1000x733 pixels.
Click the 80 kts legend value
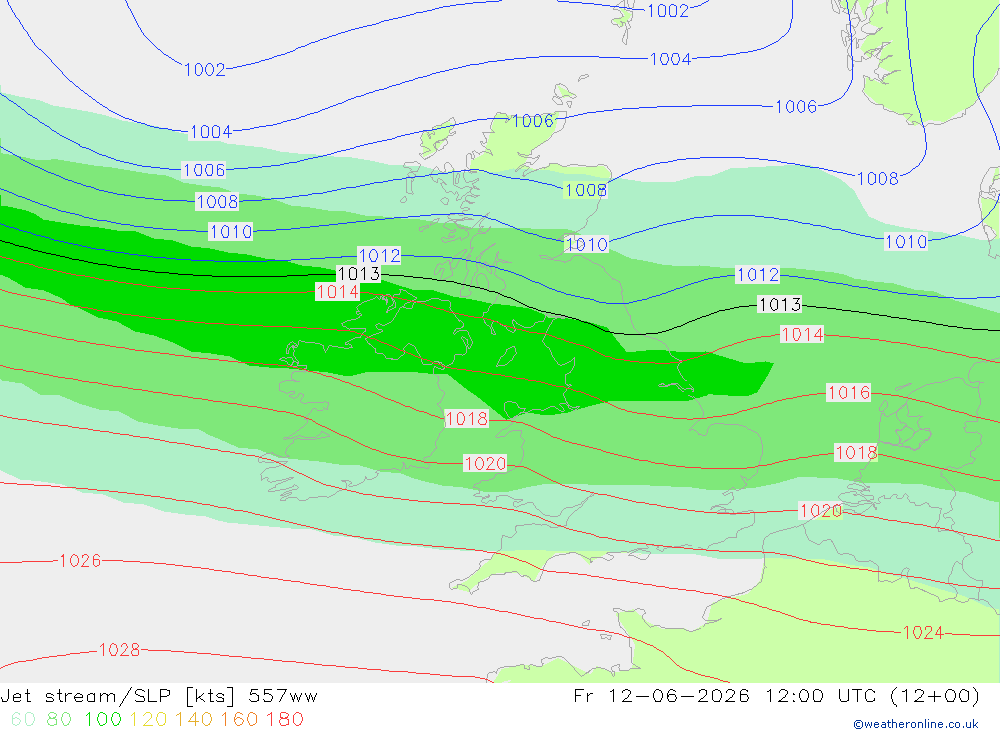tap(59, 719)
